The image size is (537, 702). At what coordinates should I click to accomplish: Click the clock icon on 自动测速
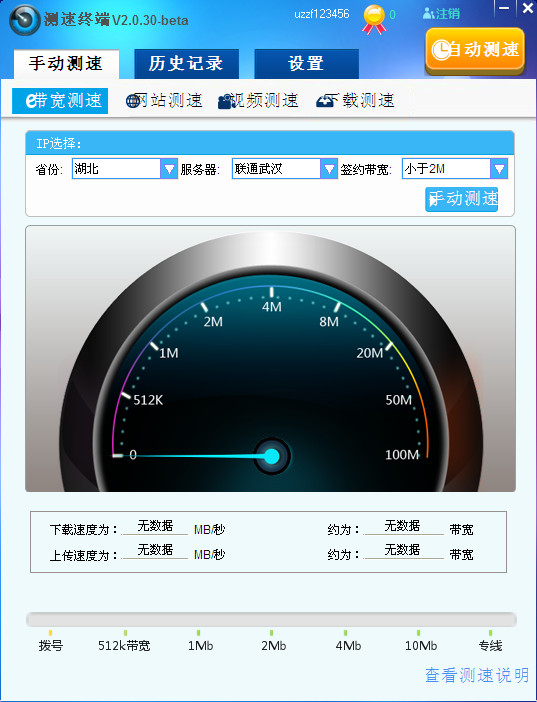(441, 50)
